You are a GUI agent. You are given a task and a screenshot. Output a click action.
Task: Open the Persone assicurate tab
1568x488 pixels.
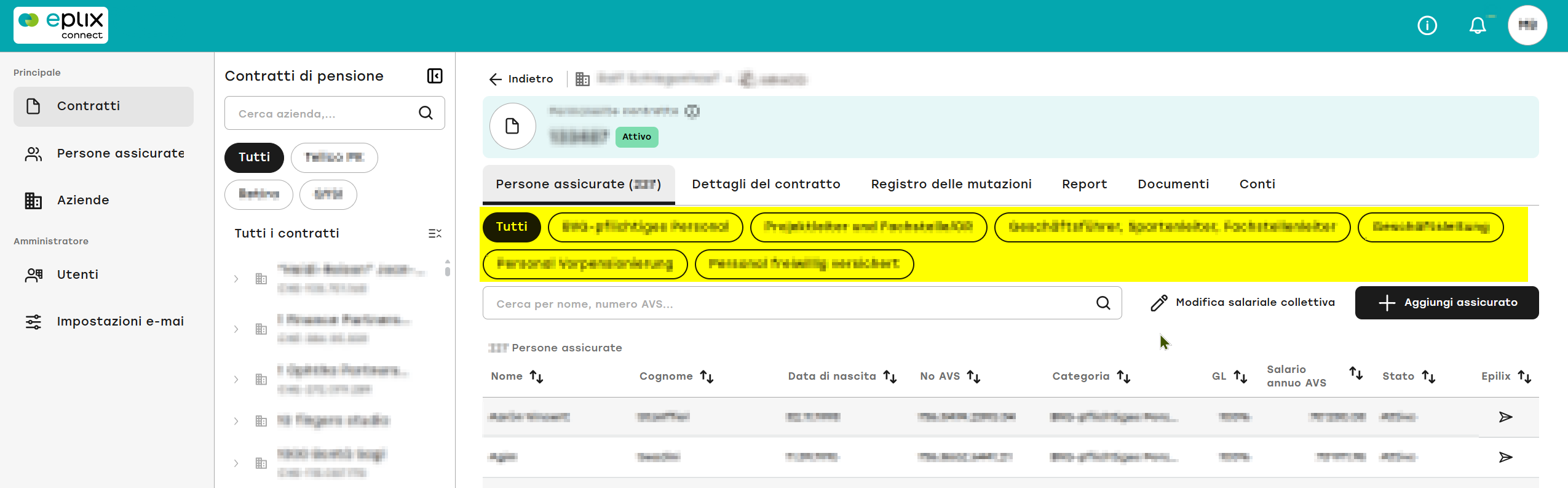(579, 184)
